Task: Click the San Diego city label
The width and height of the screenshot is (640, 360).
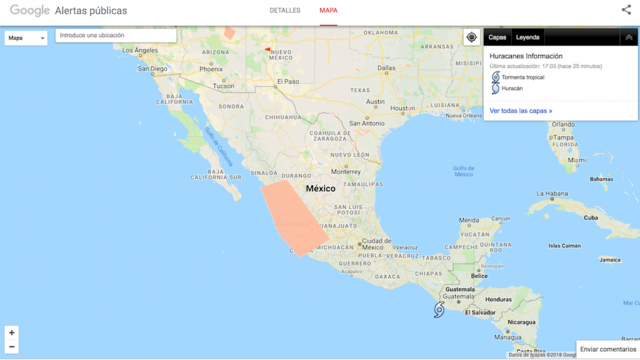Action: pos(152,69)
